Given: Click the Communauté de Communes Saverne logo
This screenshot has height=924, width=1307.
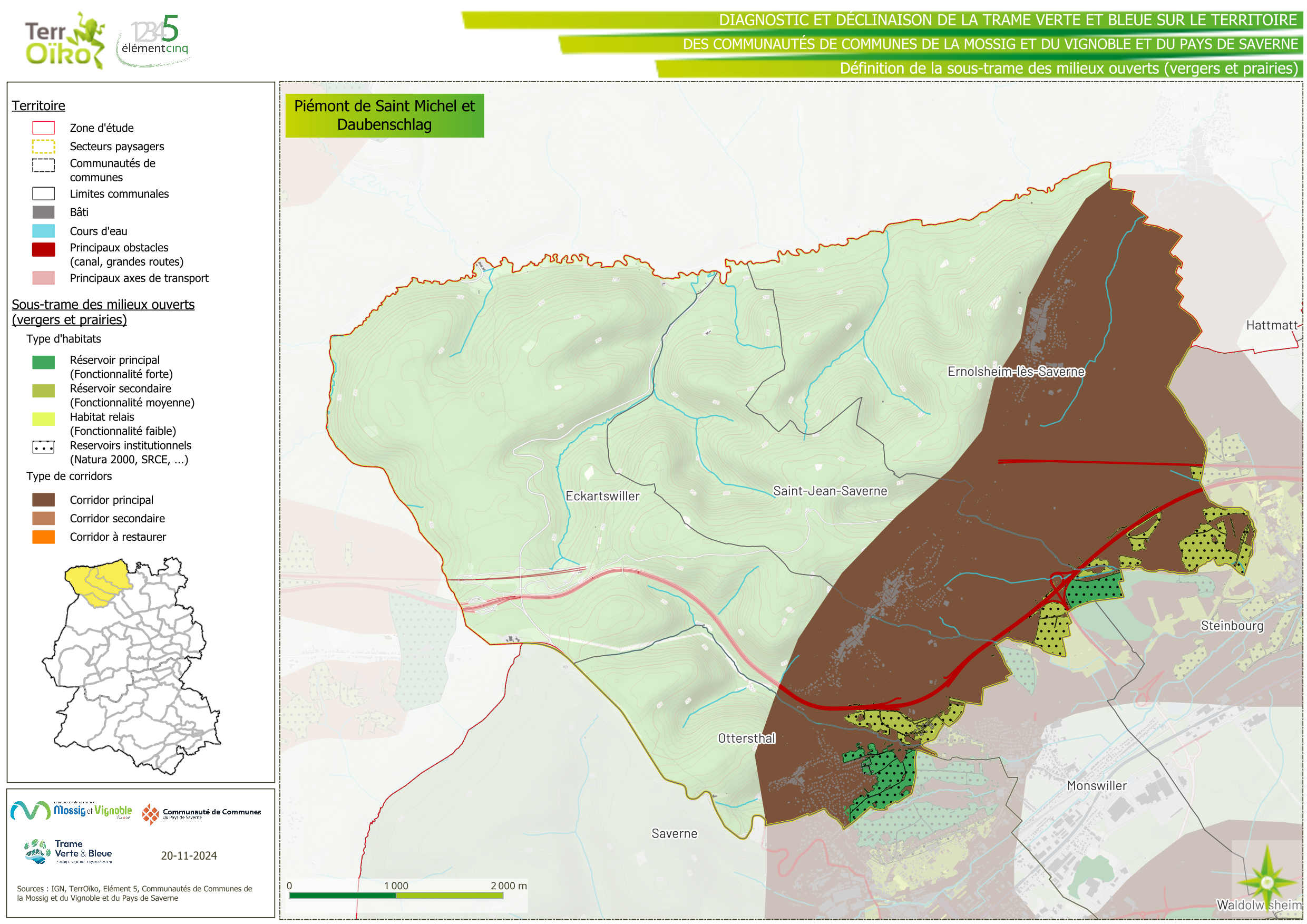Looking at the screenshot, I should 201,813.
